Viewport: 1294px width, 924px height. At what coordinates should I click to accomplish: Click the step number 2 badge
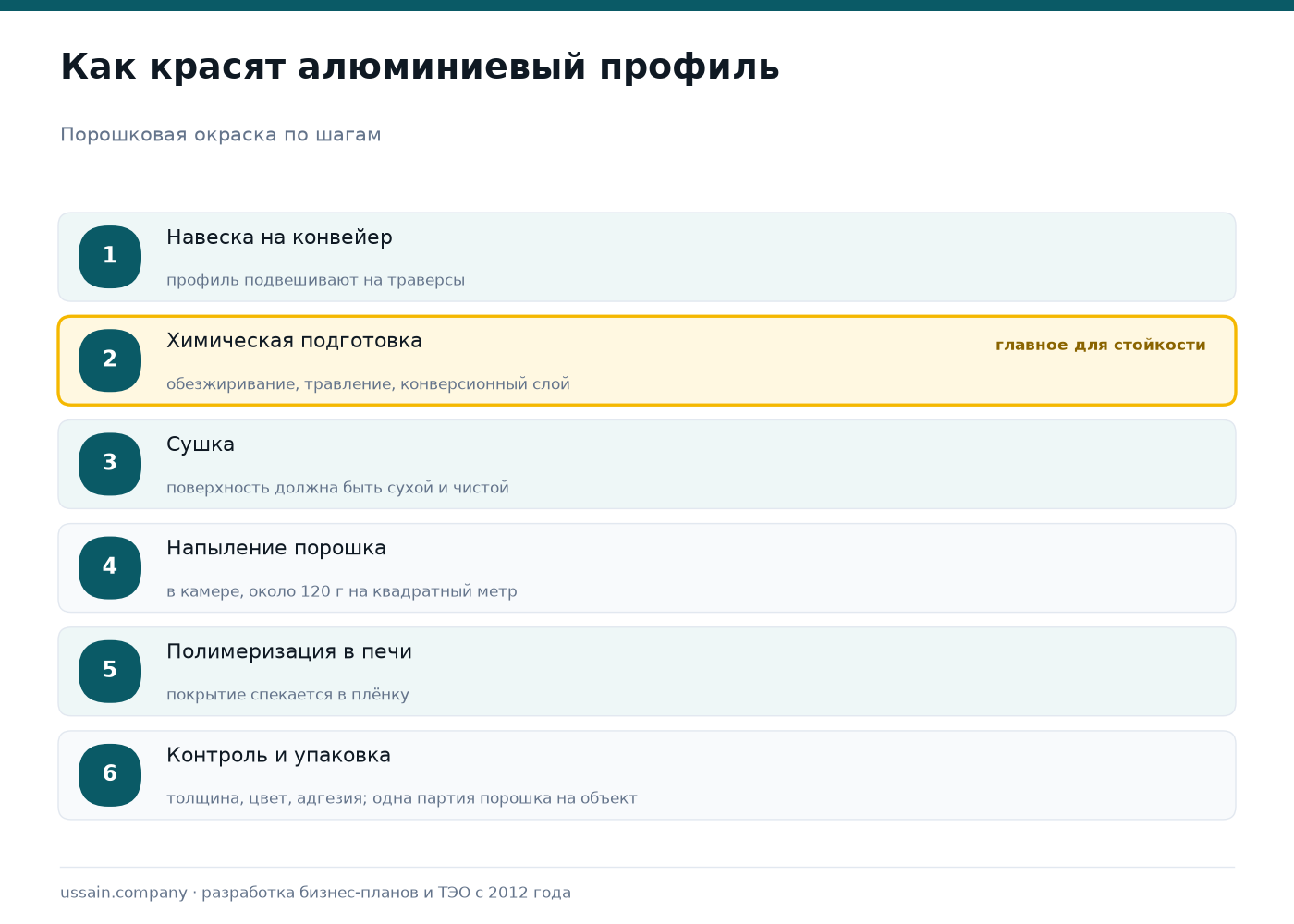[x=110, y=360]
